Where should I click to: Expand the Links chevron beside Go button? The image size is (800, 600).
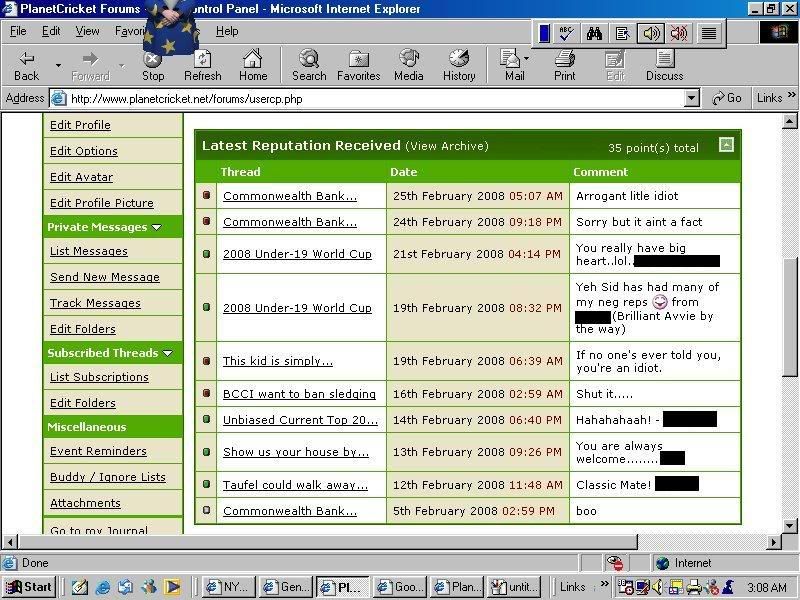pyautogui.click(x=791, y=94)
